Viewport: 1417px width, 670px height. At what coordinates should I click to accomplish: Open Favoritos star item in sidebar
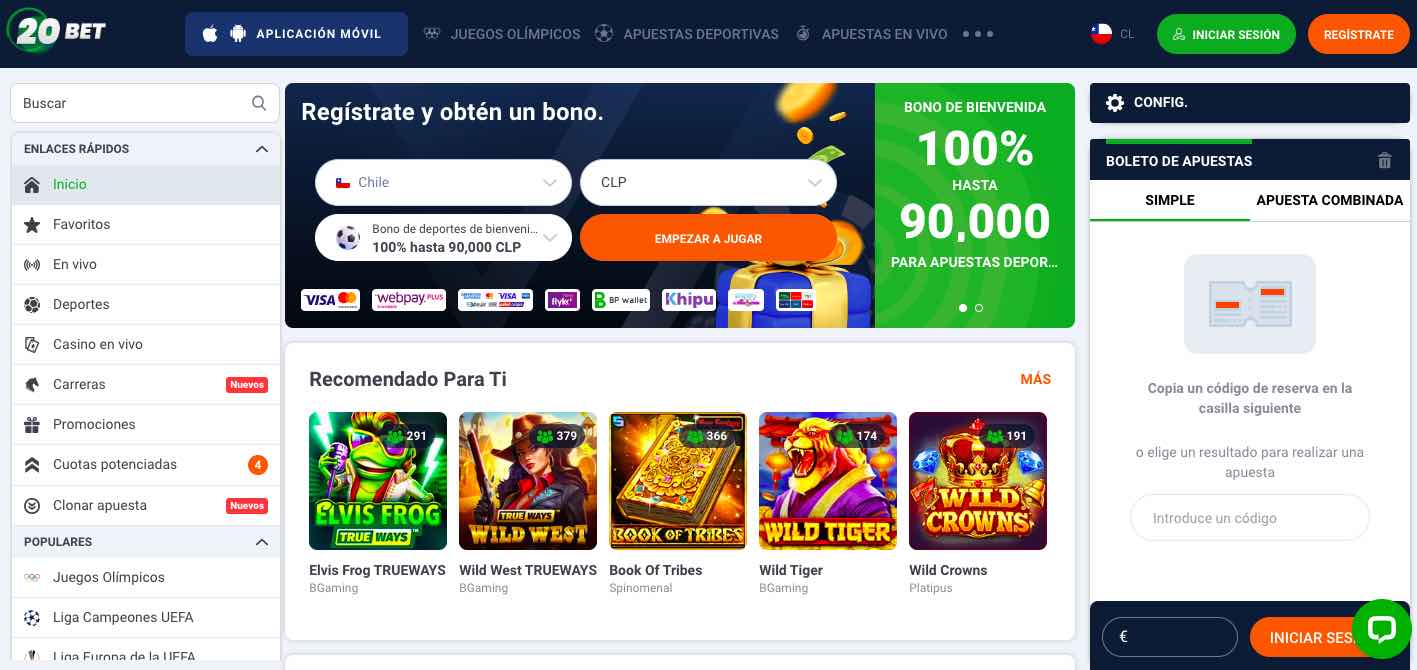[146, 224]
